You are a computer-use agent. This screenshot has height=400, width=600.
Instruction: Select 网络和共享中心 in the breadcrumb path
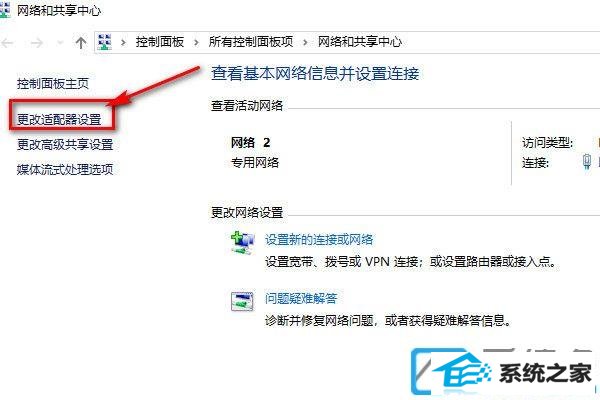pyautogui.click(x=360, y=41)
